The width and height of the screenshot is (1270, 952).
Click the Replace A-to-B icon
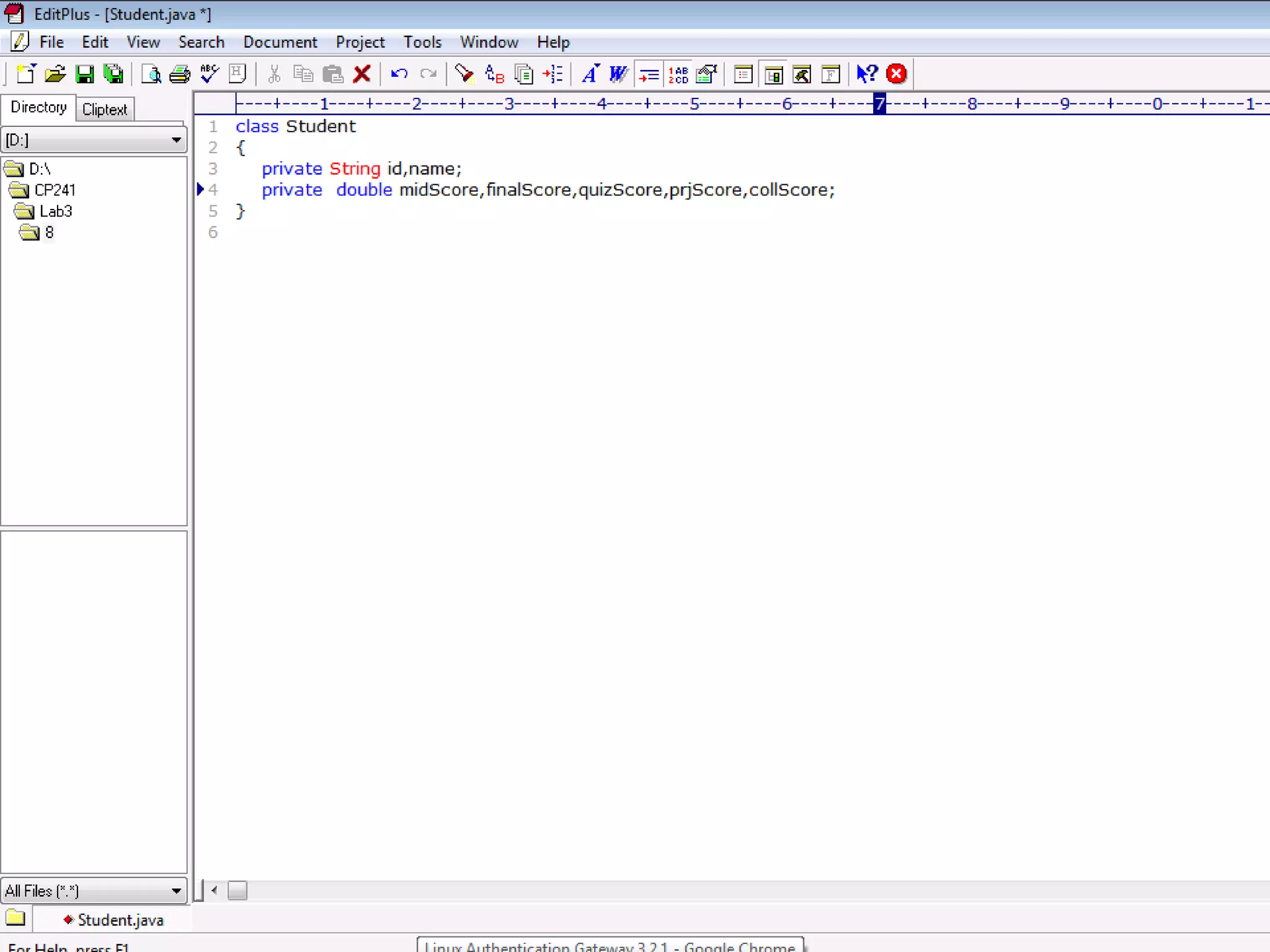tap(494, 74)
